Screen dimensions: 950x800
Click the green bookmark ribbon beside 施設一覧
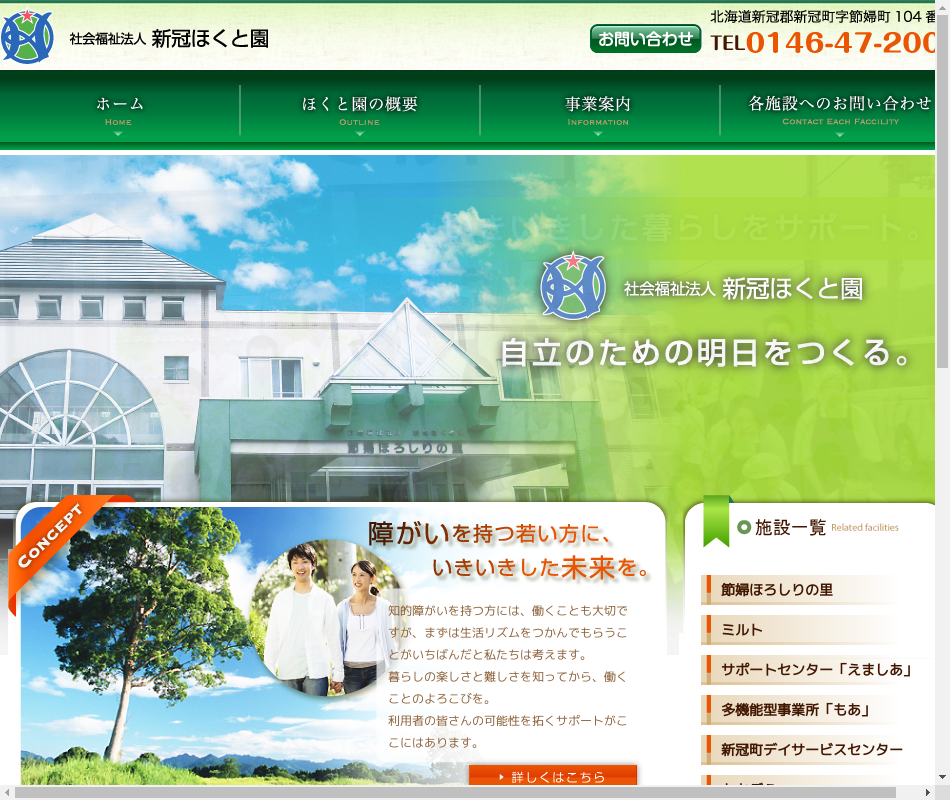tap(716, 522)
